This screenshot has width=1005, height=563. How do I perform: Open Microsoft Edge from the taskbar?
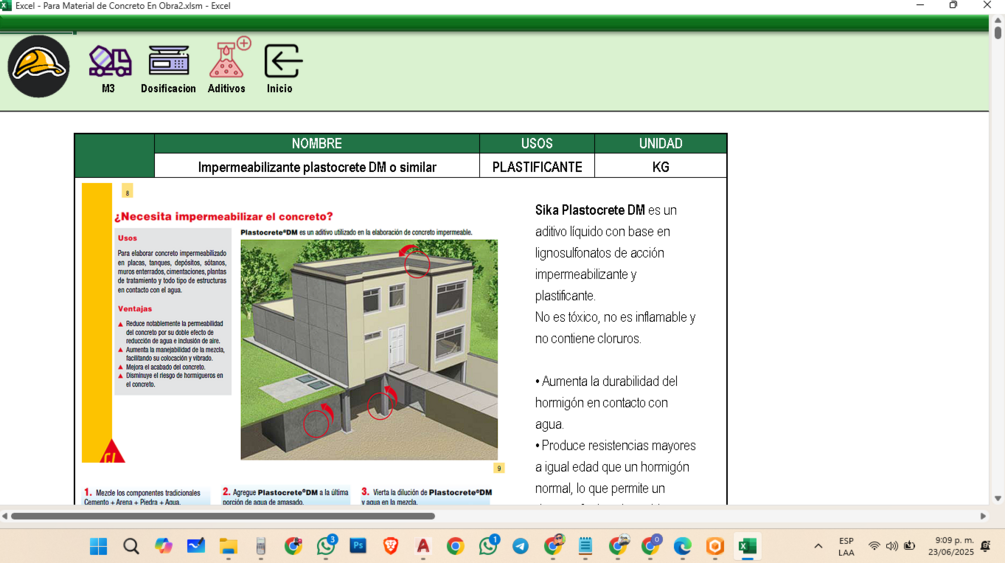click(x=683, y=546)
